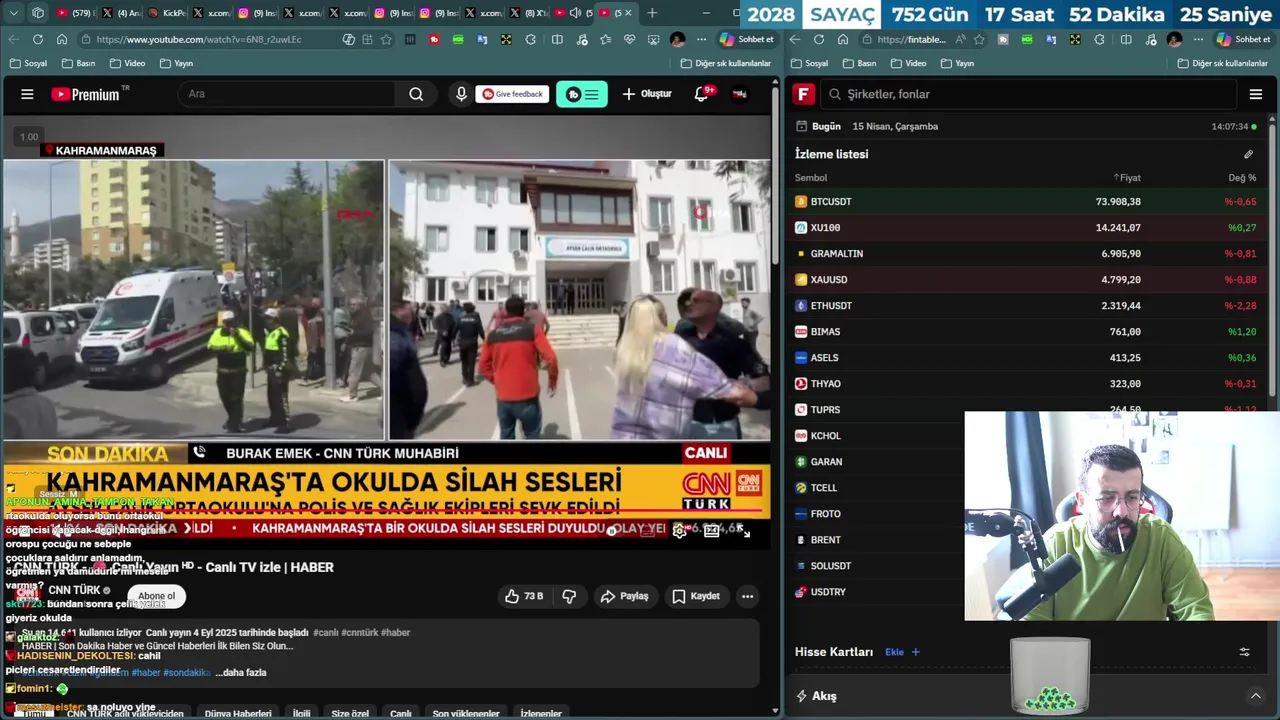Click the Kaydet save button
The width and height of the screenshot is (1280, 720).
click(696, 596)
